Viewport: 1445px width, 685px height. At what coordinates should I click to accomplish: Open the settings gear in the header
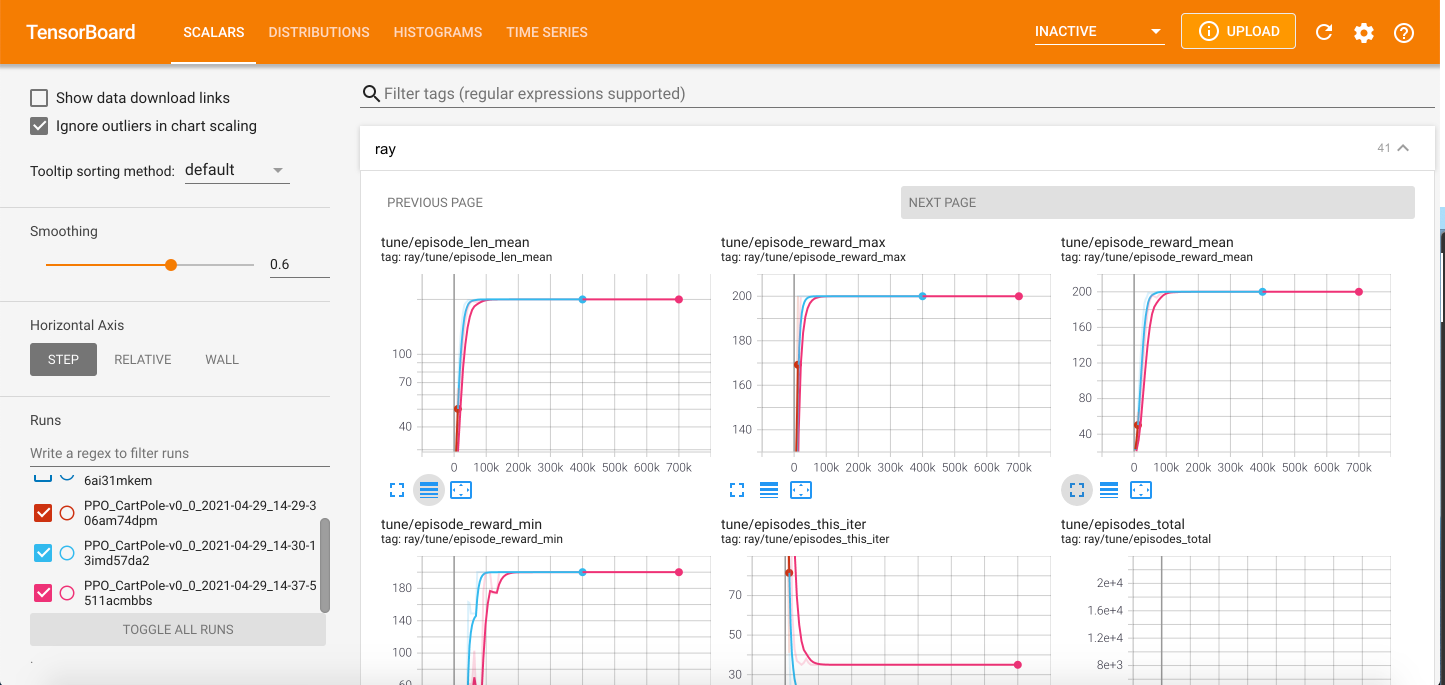[1364, 32]
